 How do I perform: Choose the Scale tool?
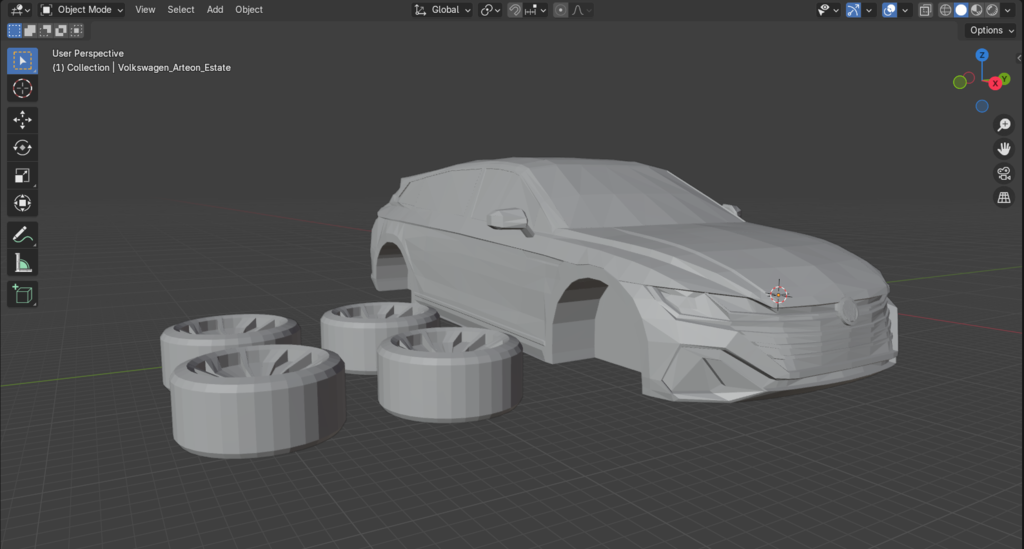point(22,176)
